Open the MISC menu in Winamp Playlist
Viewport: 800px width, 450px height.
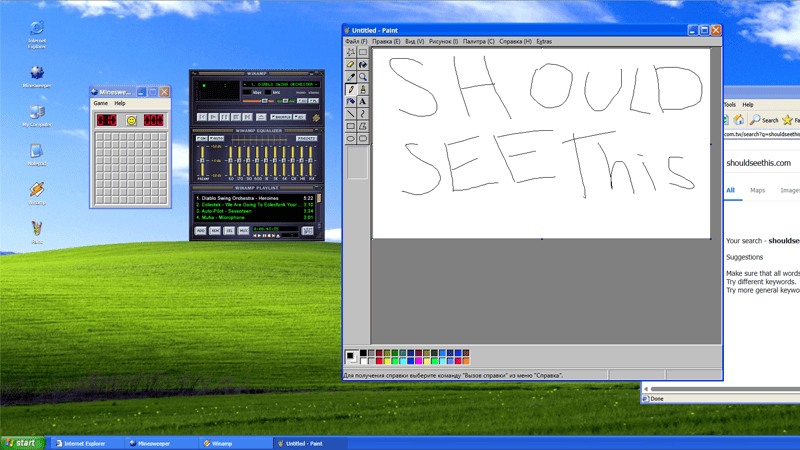(x=243, y=231)
